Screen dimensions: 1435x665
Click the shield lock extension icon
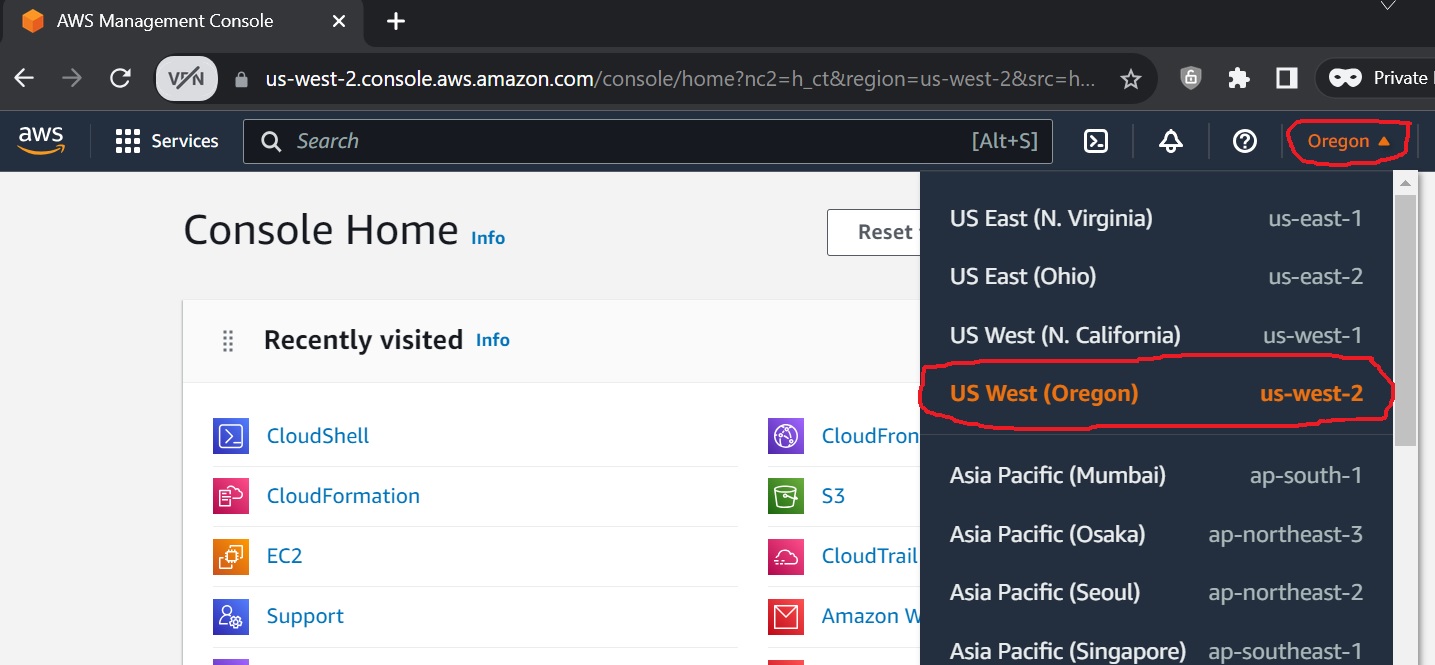click(1190, 78)
